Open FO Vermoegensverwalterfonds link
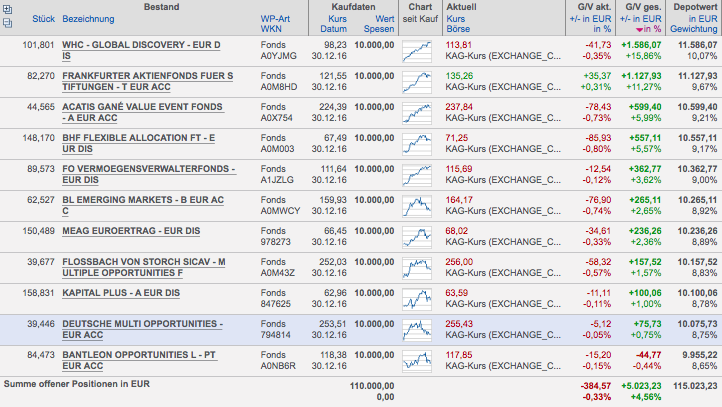Image resolution: width=722 pixels, height=407 pixels. (149, 174)
